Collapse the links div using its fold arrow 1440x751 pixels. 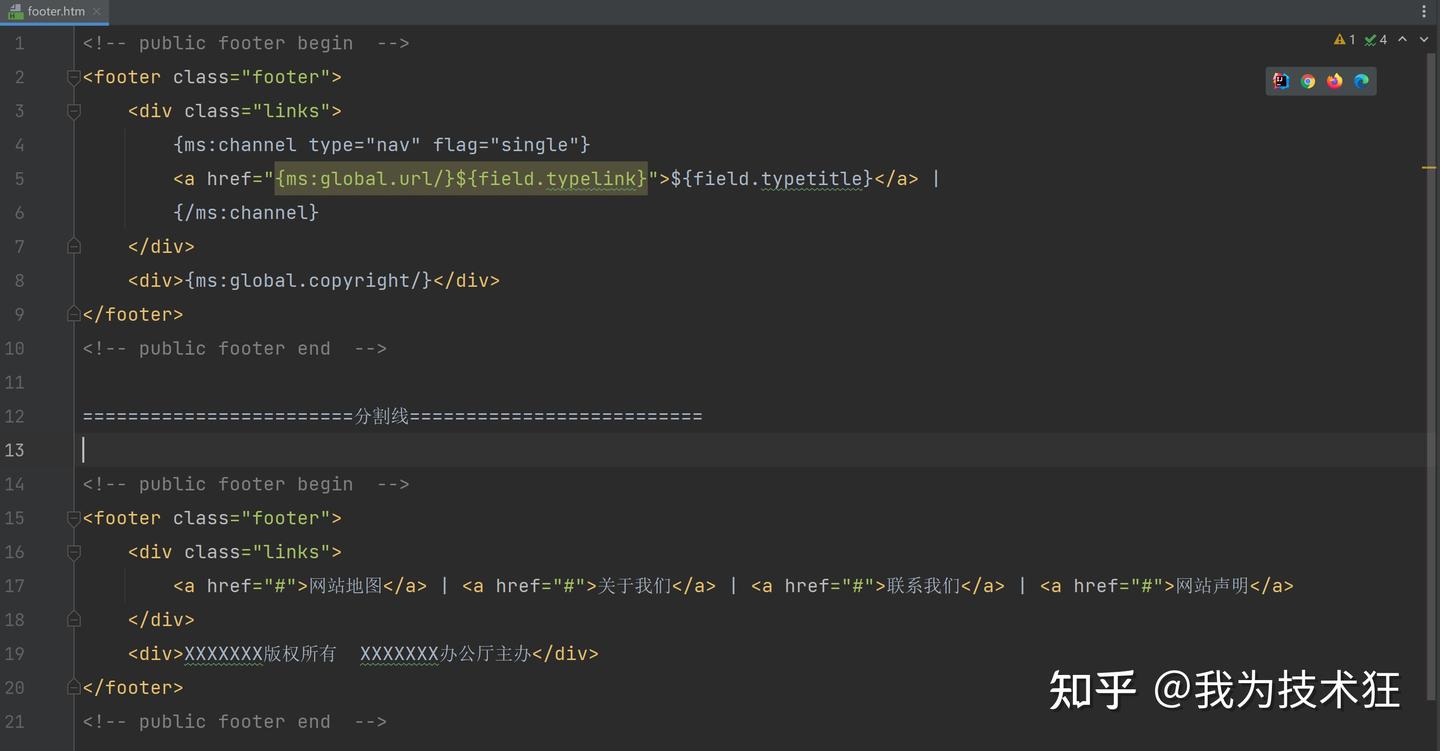pyautogui.click(x=73, y=111)
